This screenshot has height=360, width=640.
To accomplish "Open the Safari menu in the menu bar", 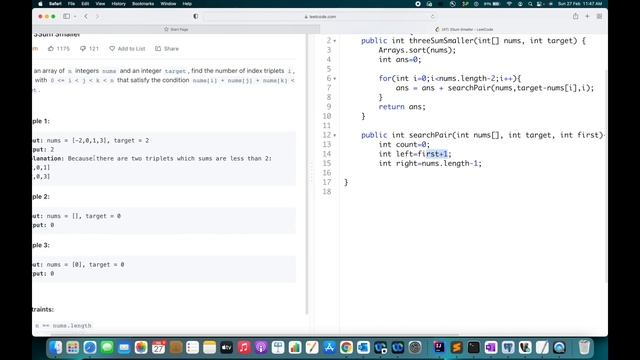I will tap(55, 4).
